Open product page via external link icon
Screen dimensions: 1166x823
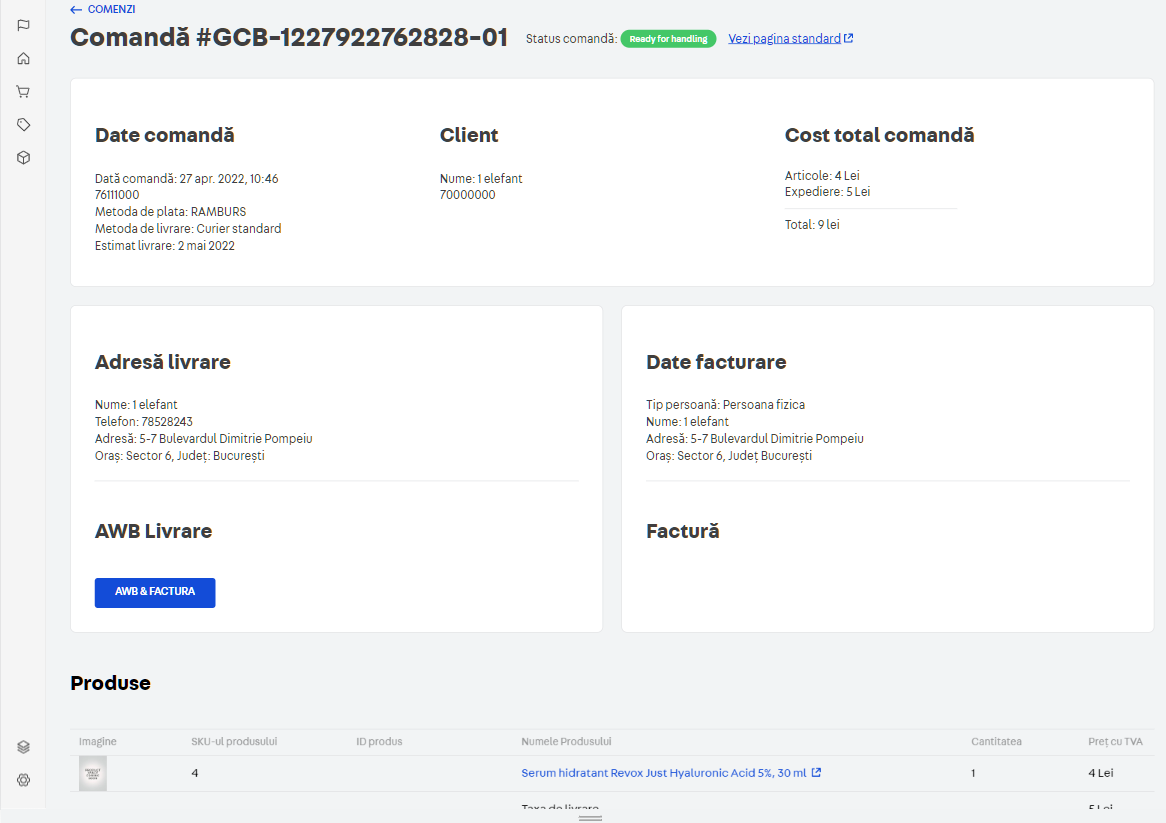[816, 773]
